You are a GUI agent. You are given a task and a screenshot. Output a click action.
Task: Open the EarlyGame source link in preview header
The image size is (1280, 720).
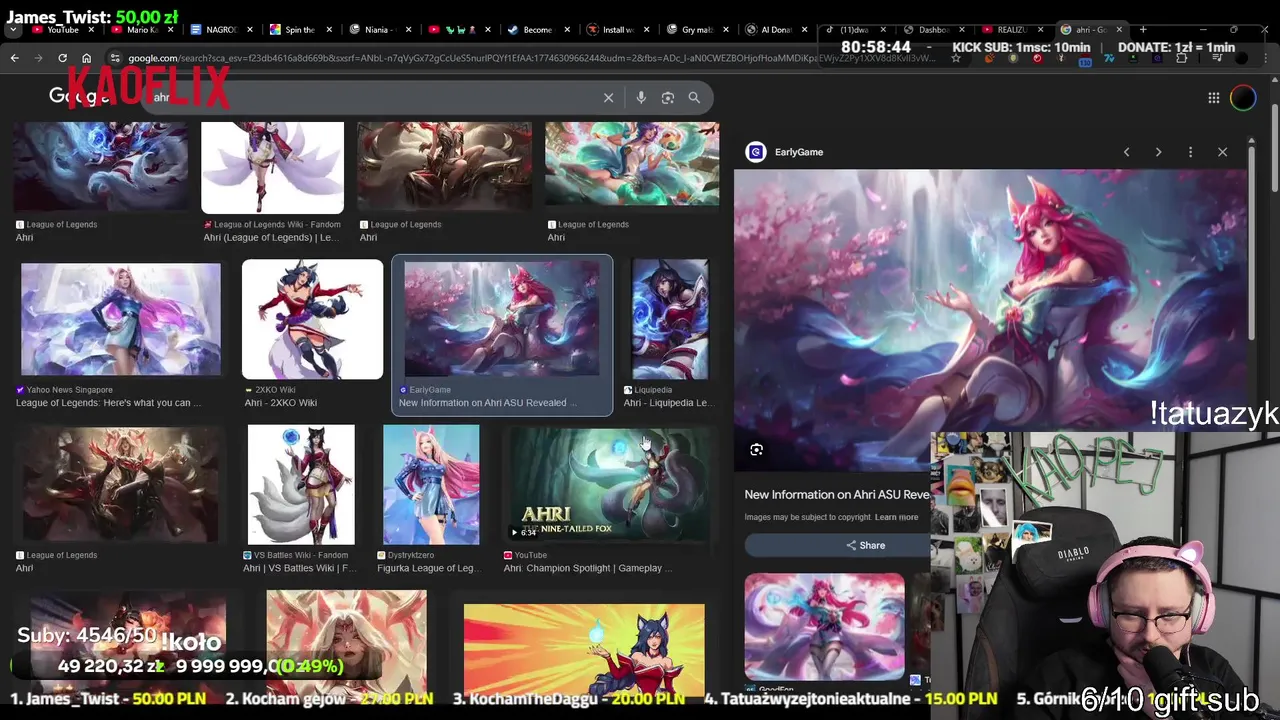(x=785, y=152)
